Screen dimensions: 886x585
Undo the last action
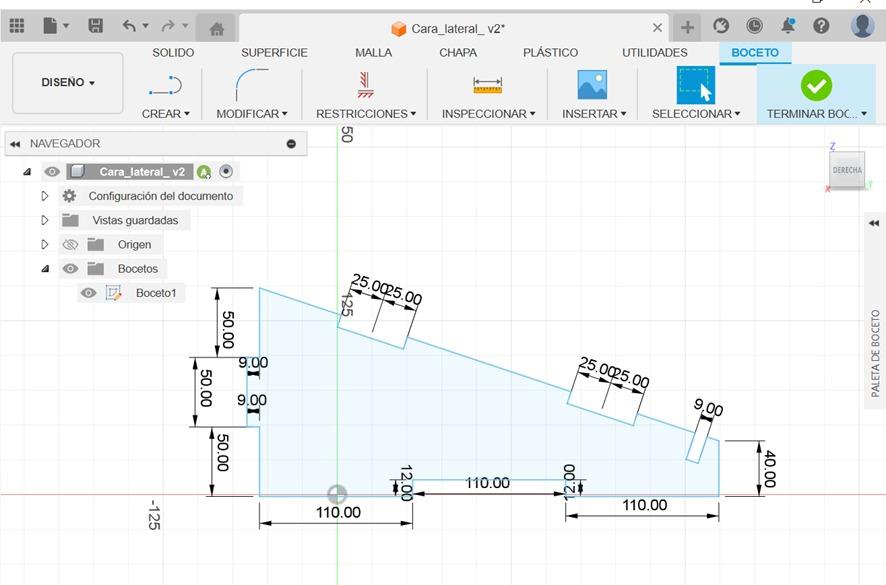click(129, 25)
